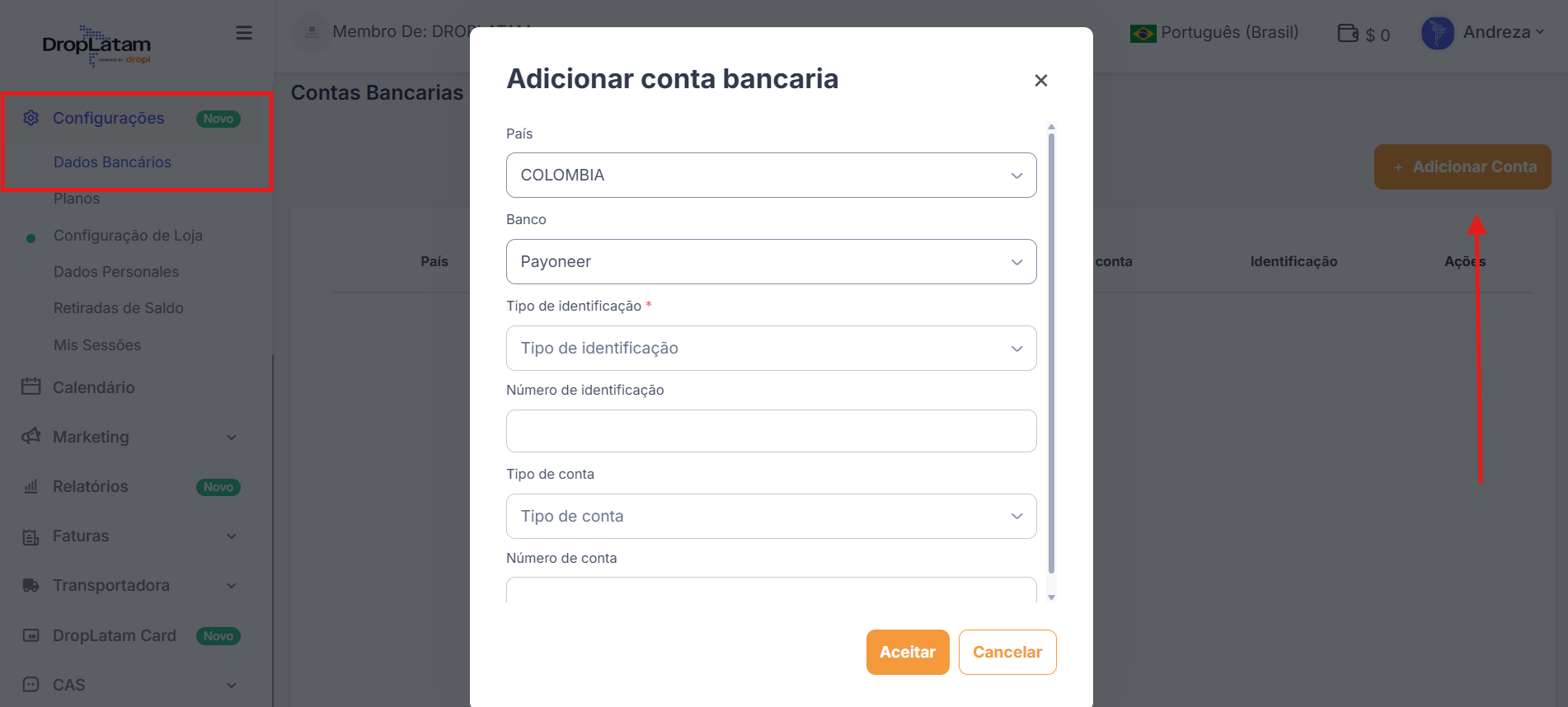Click the Marketing megaphone icon
This screenshot has height=707, width=1568.
pyautogui.click(x=31, y=436)
